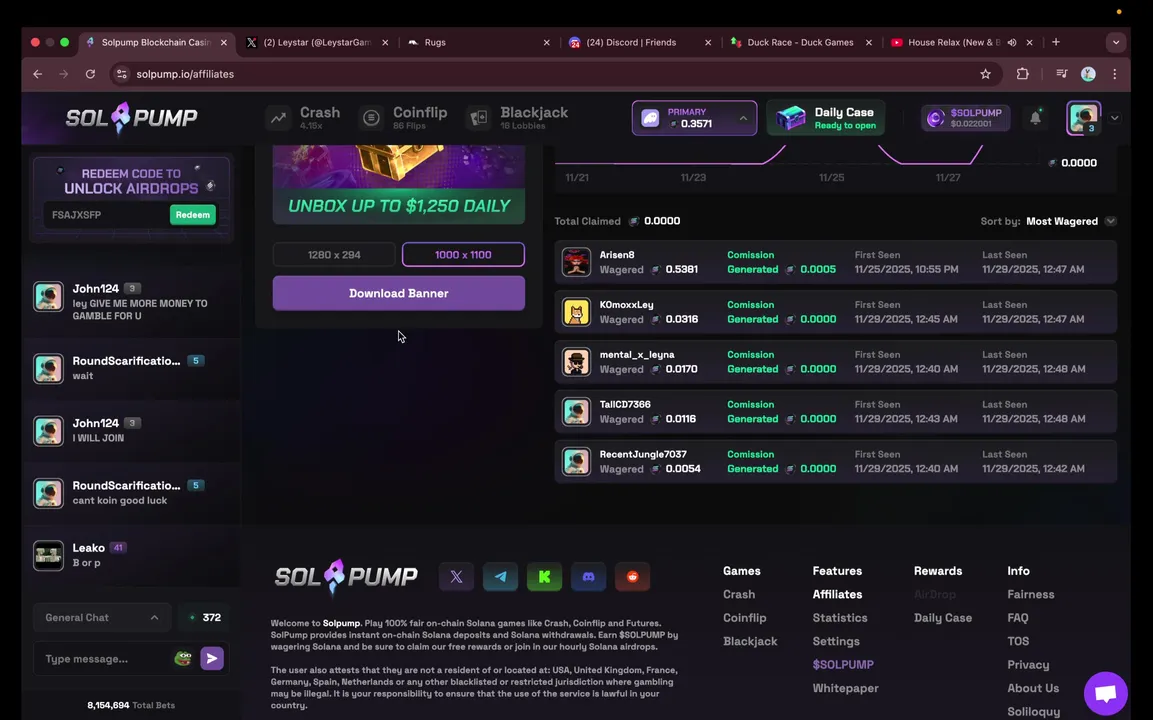Screen dimensions: 1153x720
Task: Open About Us footer link
Action: [1033, 688]
